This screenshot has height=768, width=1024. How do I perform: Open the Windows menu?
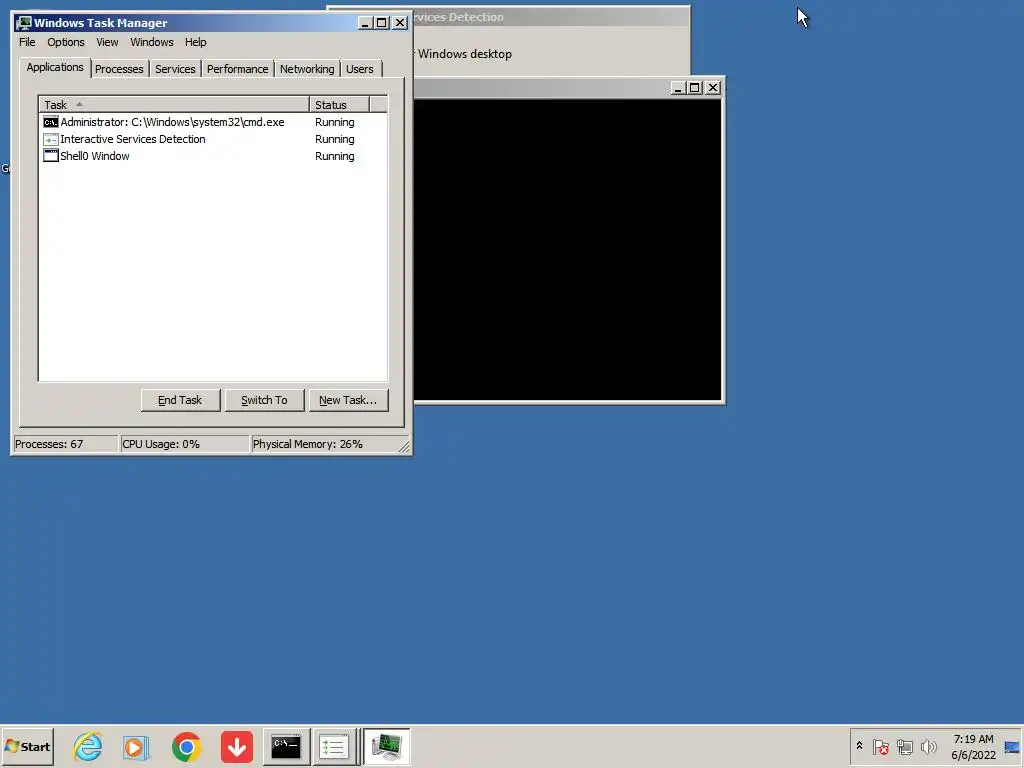tap(152, 42)
